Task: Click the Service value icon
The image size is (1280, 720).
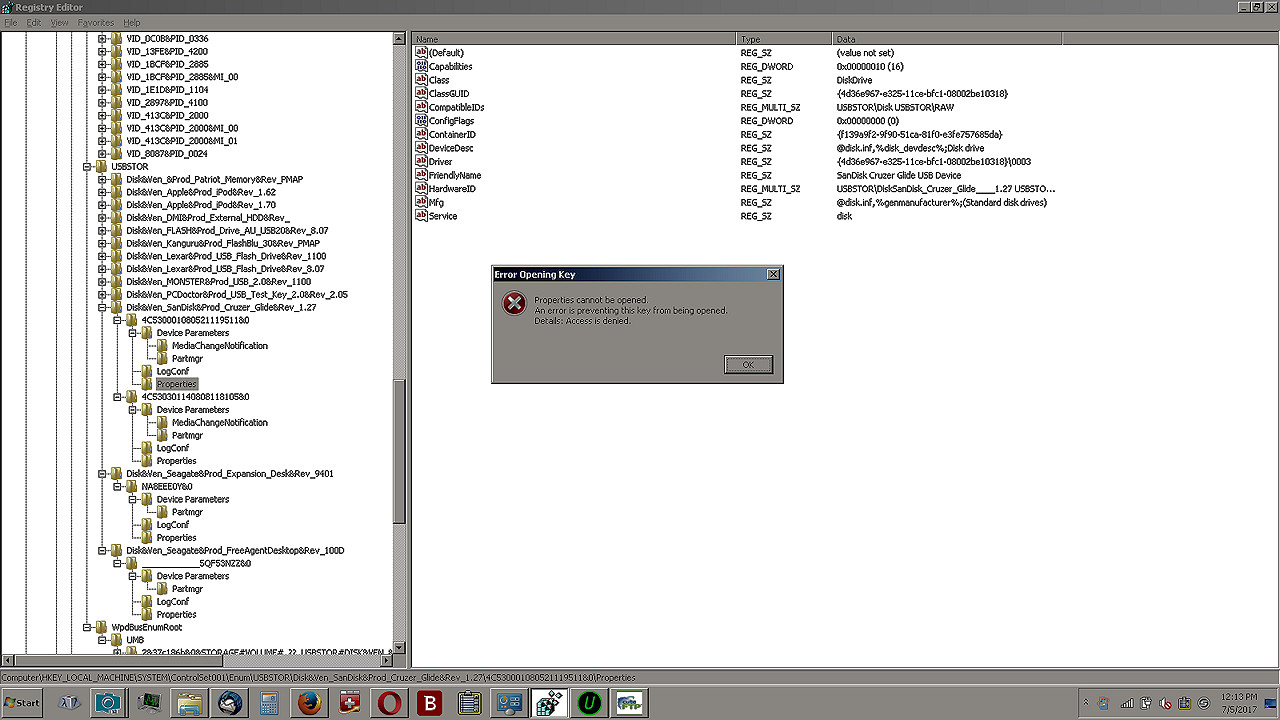Action: (421, 216)
